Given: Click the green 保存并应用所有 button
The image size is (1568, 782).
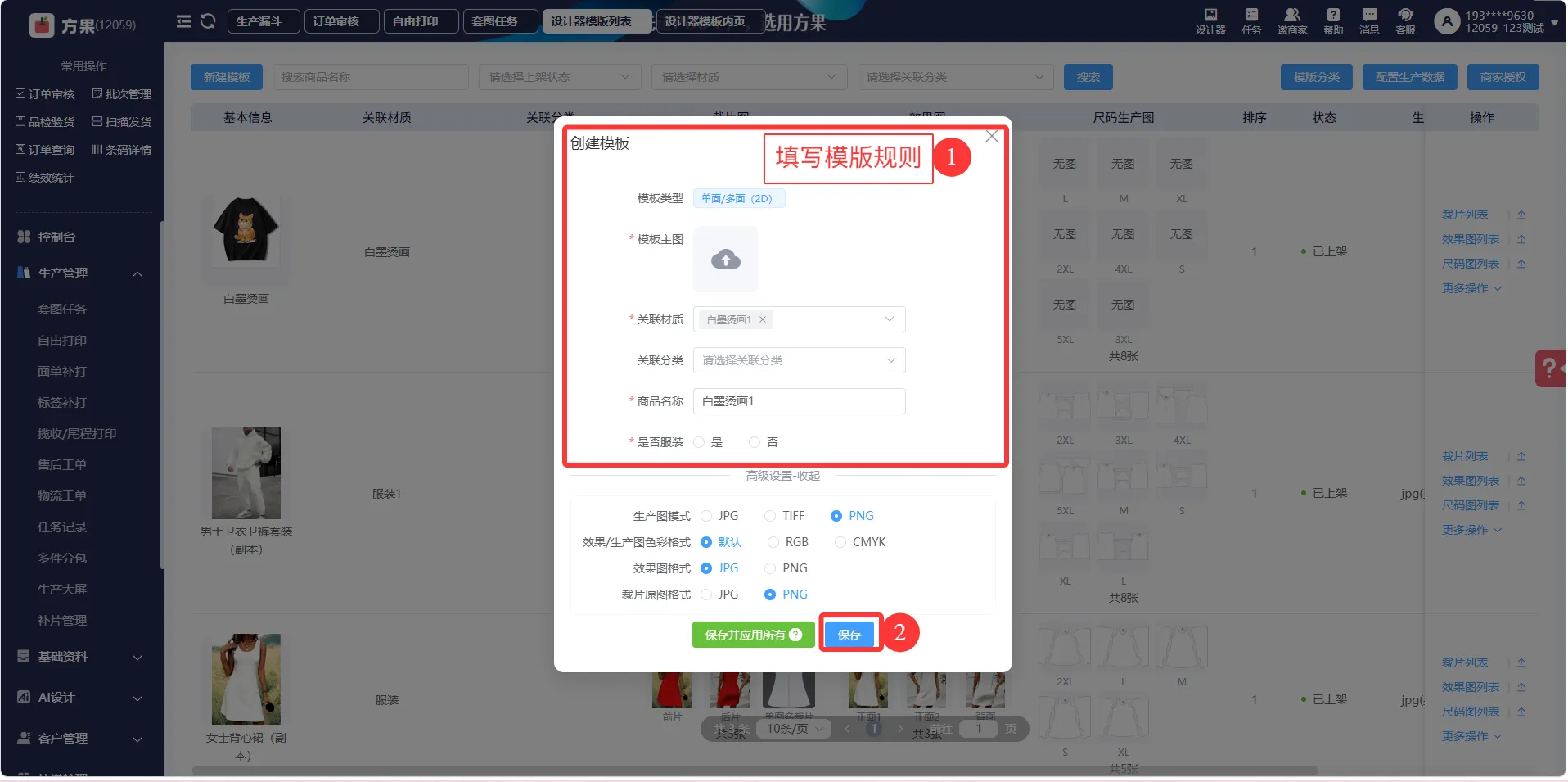Looking at the screenshot, I should [x=754, y=635].
